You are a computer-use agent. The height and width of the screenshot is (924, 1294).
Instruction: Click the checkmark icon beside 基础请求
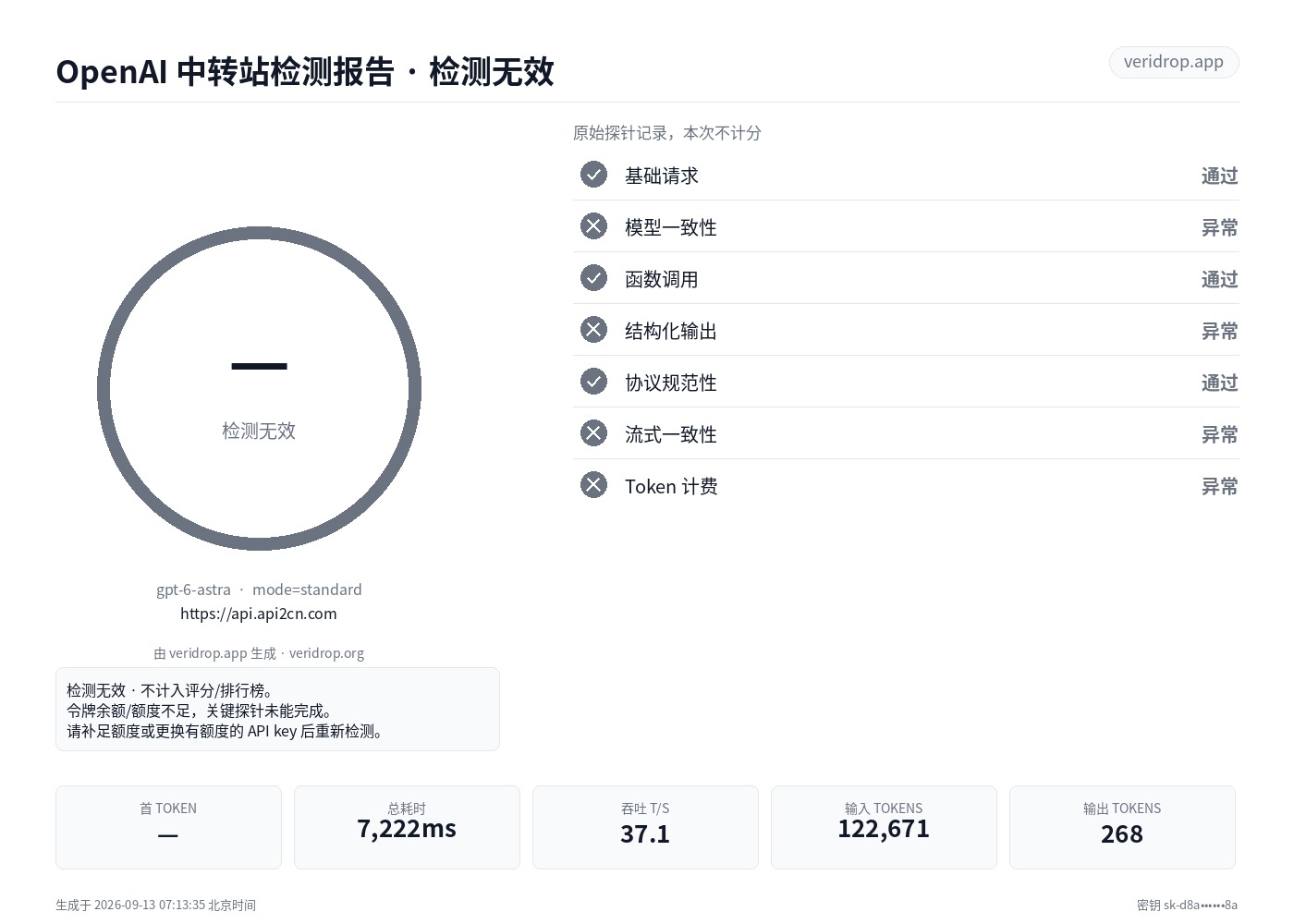[x=593, y=175]
